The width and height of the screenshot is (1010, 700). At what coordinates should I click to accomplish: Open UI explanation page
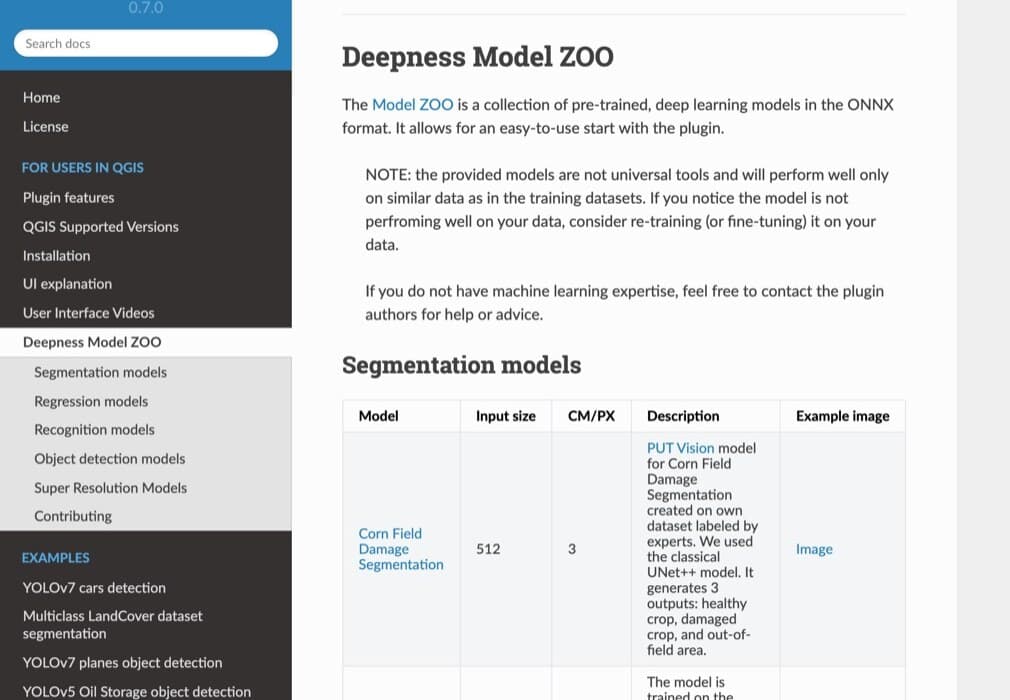tap(67, 284)
